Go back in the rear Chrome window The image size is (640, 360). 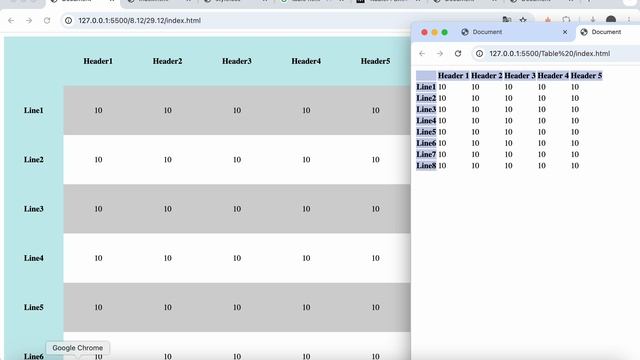11,20
